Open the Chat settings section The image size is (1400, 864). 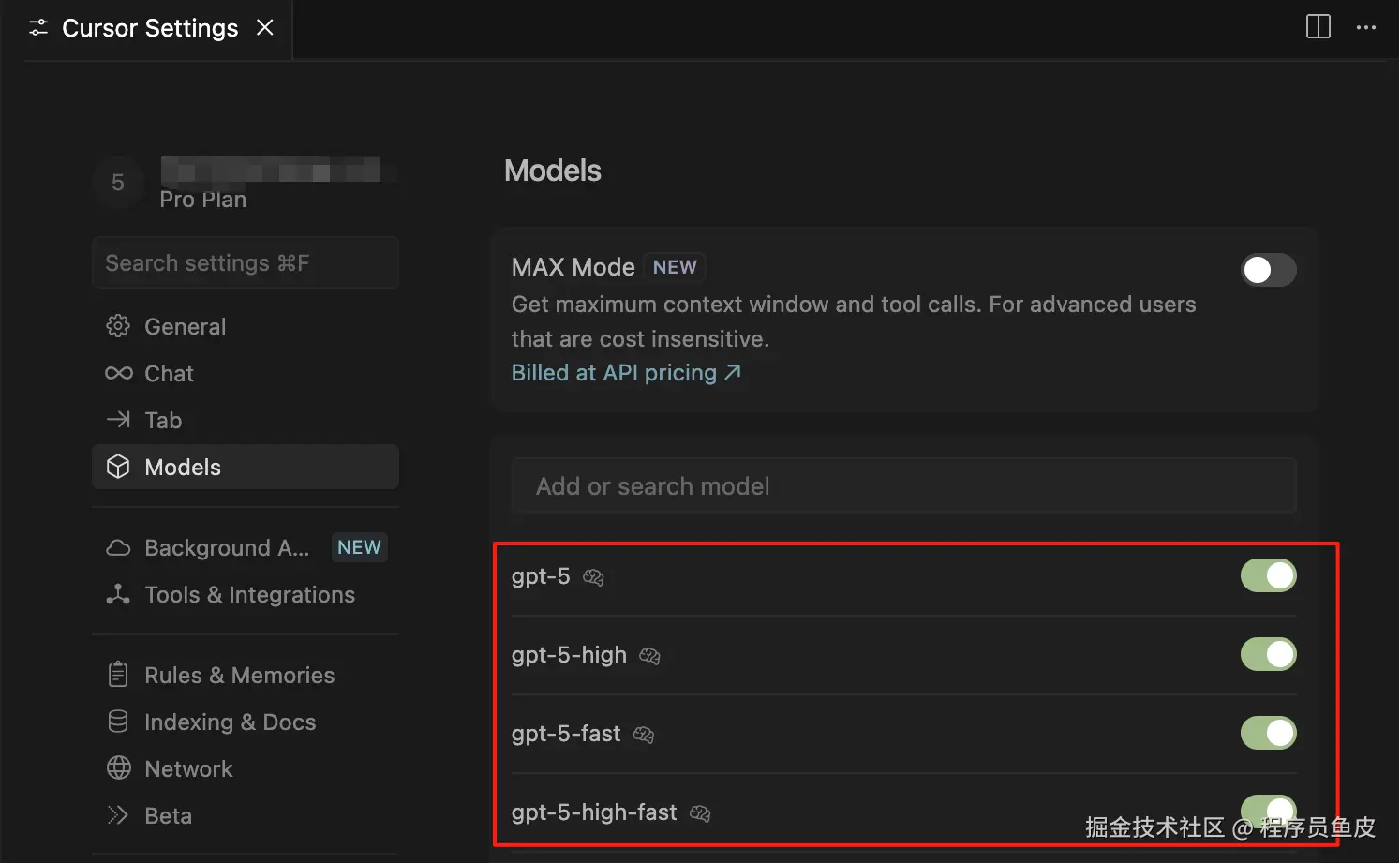point(246,373)
